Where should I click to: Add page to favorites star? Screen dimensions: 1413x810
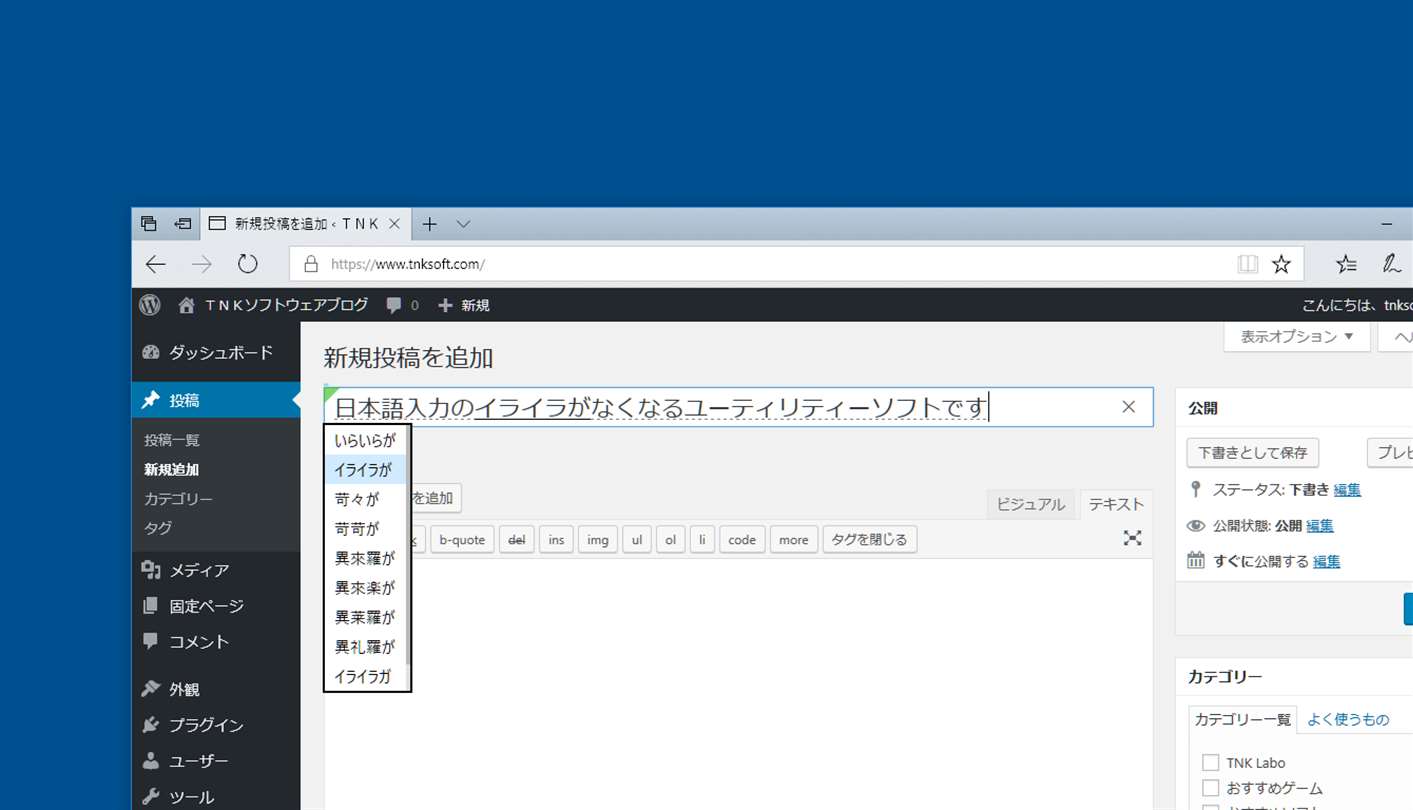coord(1281,264)
